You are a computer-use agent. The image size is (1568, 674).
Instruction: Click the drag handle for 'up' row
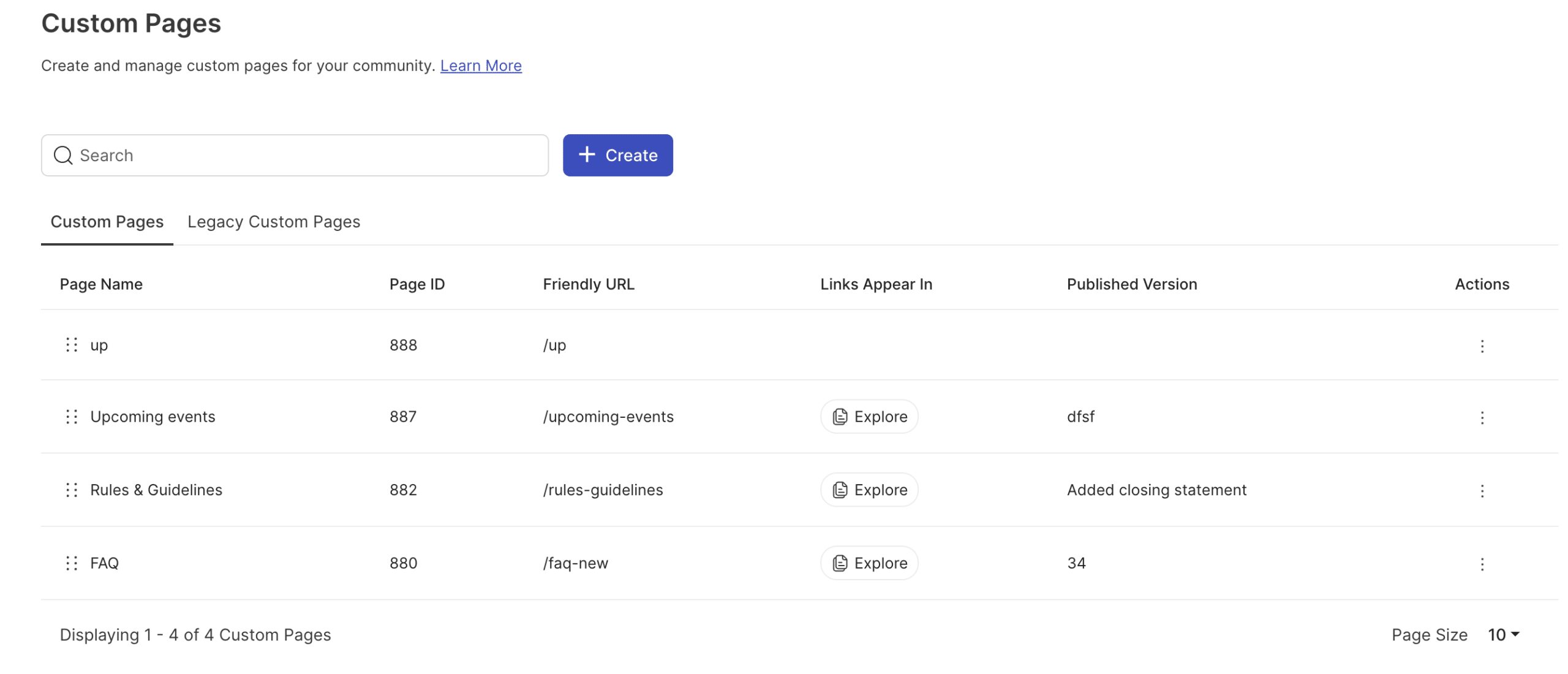point(72,345)
